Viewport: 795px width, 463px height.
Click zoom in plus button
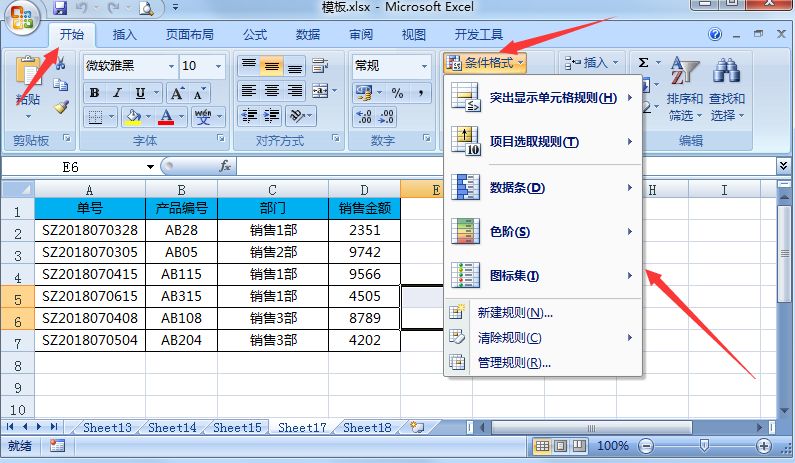763,446
